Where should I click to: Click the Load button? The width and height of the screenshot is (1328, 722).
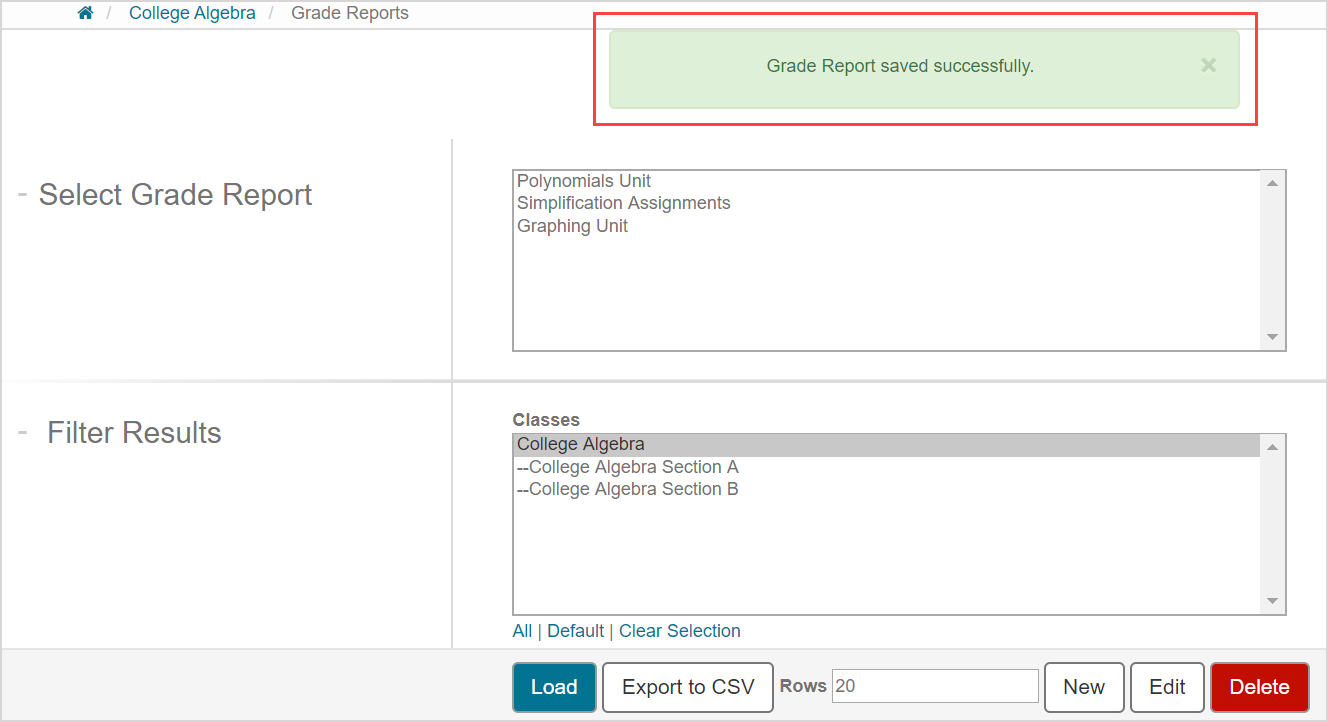tap(553, 687)
